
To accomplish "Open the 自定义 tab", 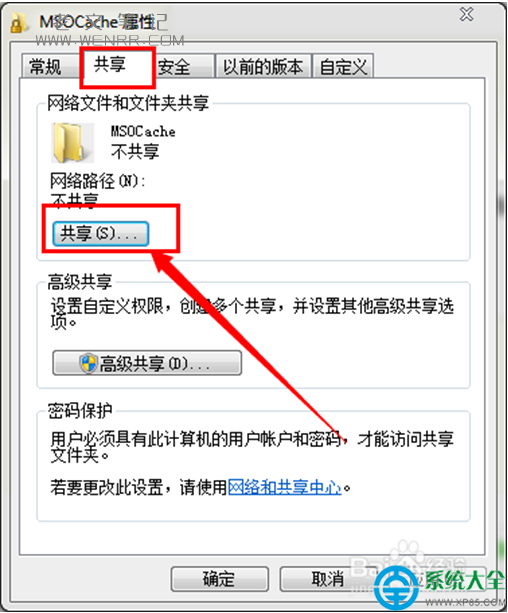I will (x=343, y=66).
